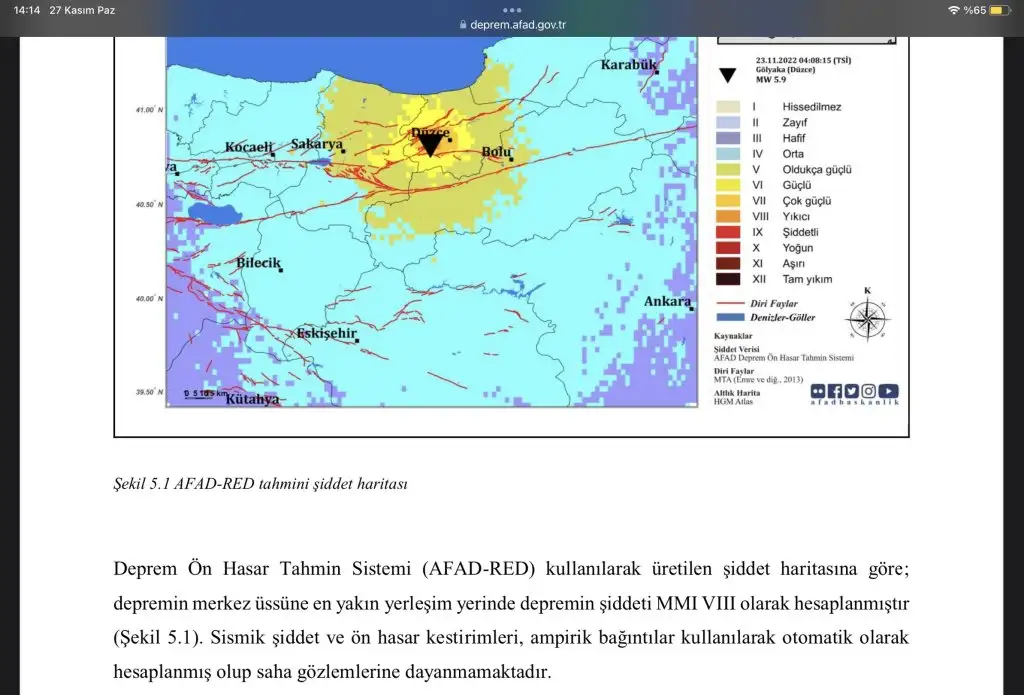Tap the Facebook icon in map footer

(835, 391)
